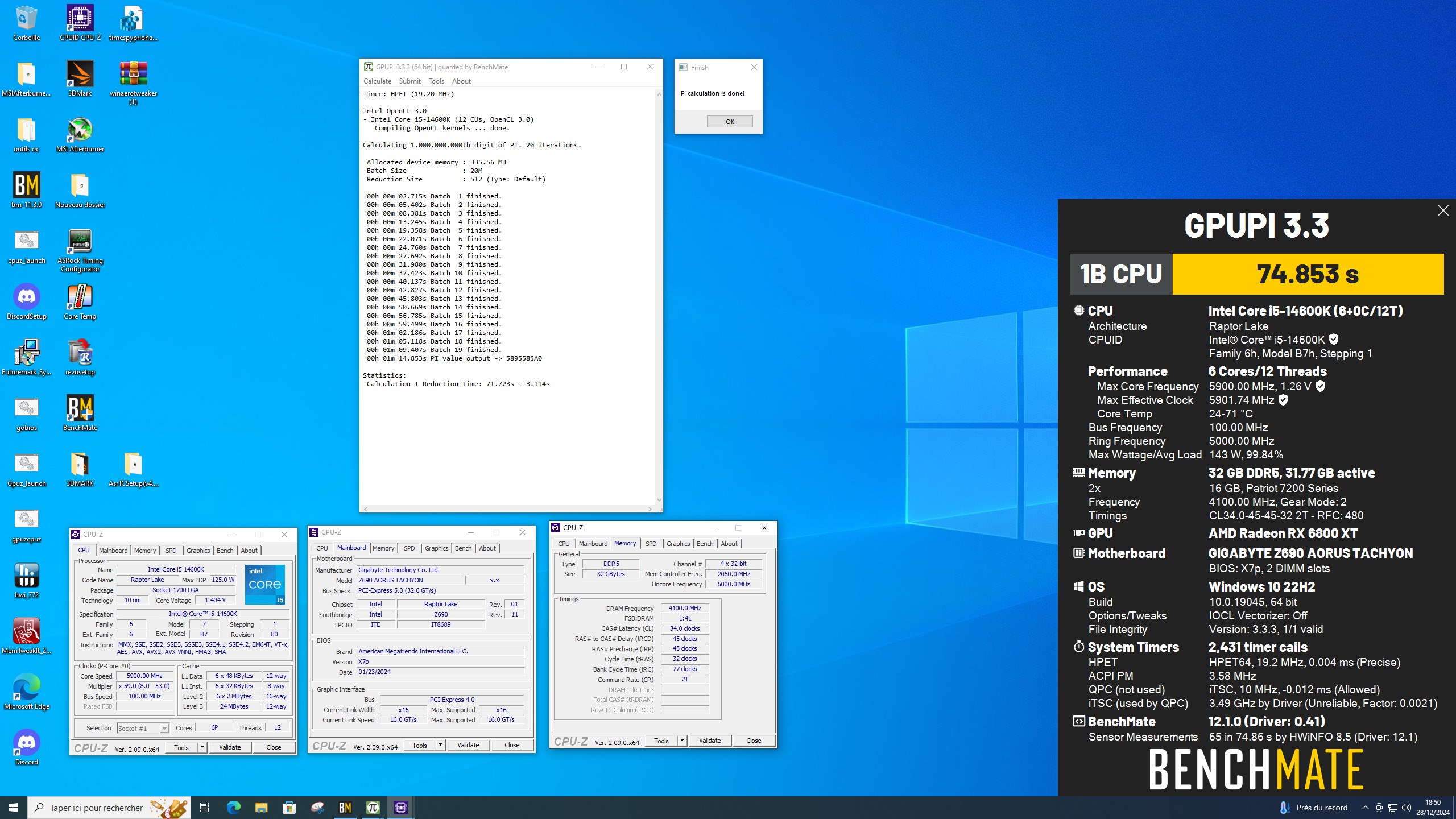Open the DiscordSetup installer icon
1456x819 pixels.
[x=26, y=301]
